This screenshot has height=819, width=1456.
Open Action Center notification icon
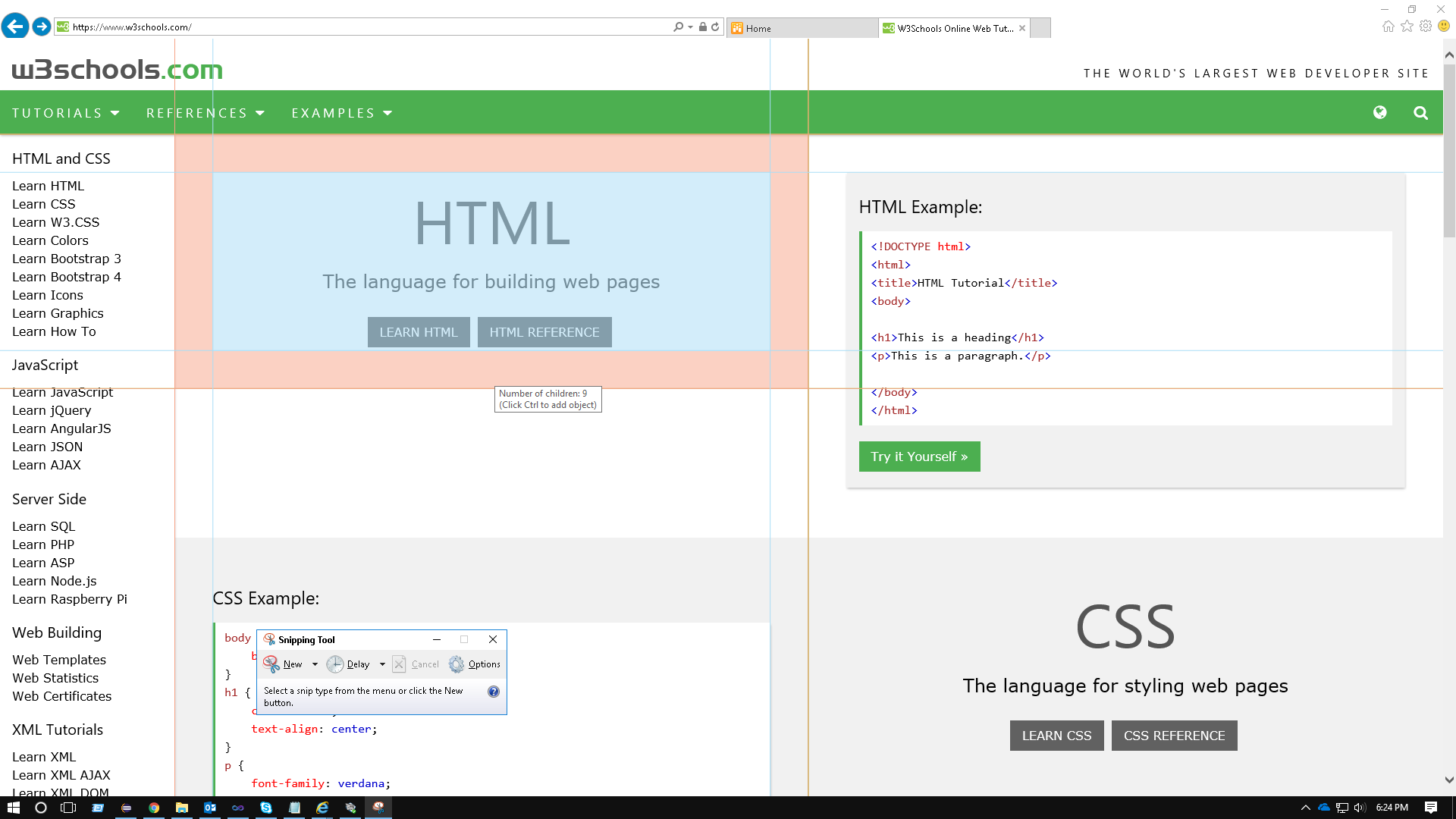pos(1431,808)
